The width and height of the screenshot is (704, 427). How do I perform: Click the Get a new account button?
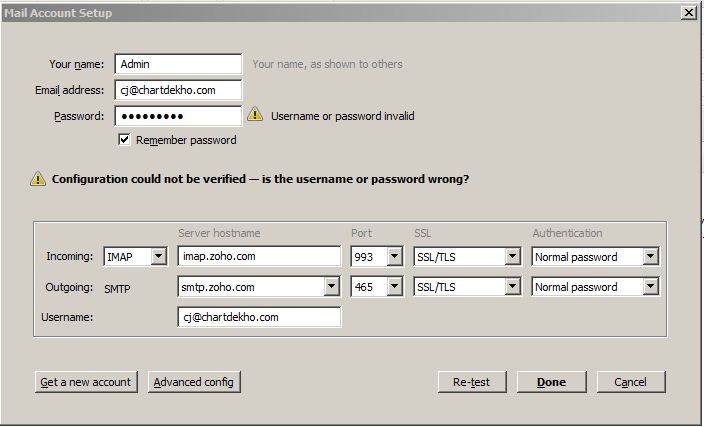[85, 382]
